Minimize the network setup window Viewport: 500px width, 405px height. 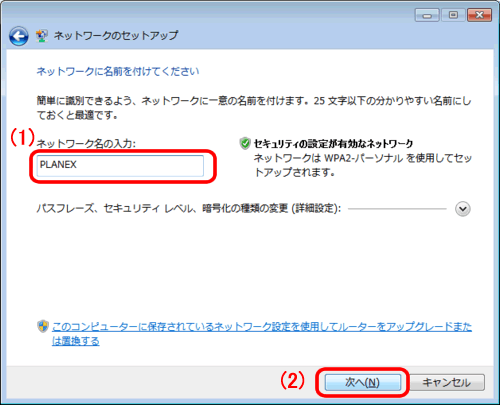point(427,15)
